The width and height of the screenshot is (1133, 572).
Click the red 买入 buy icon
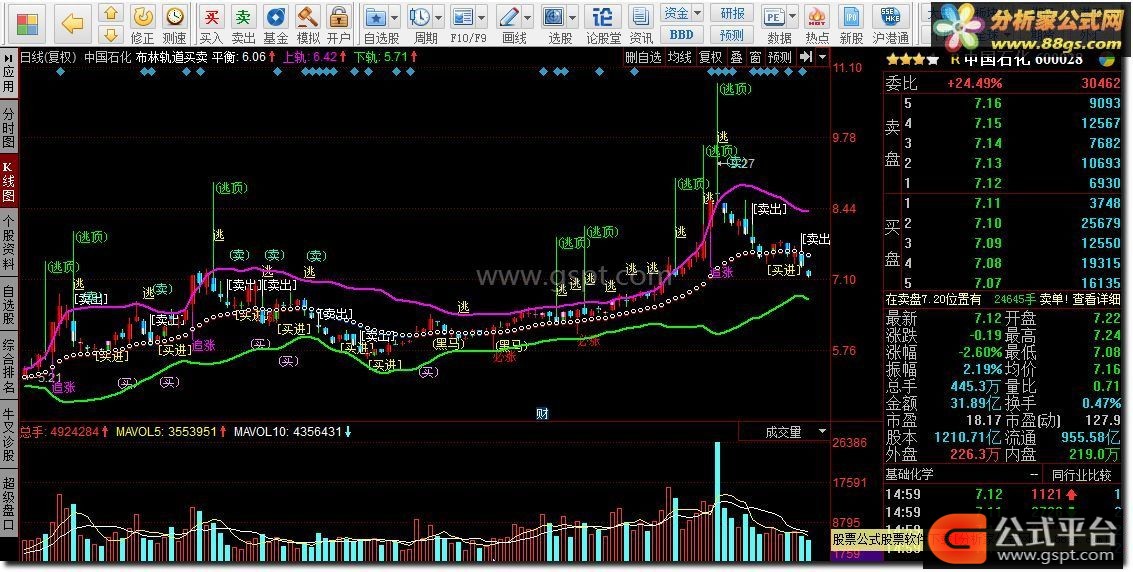click(211, 24)
